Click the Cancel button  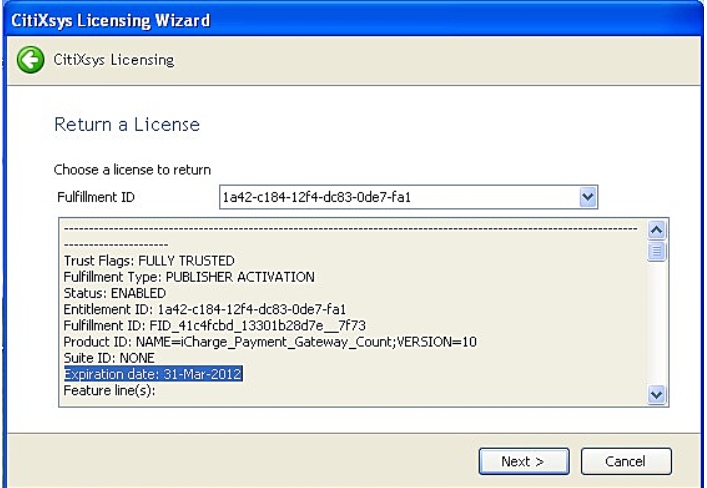click(x=626, y=461)
